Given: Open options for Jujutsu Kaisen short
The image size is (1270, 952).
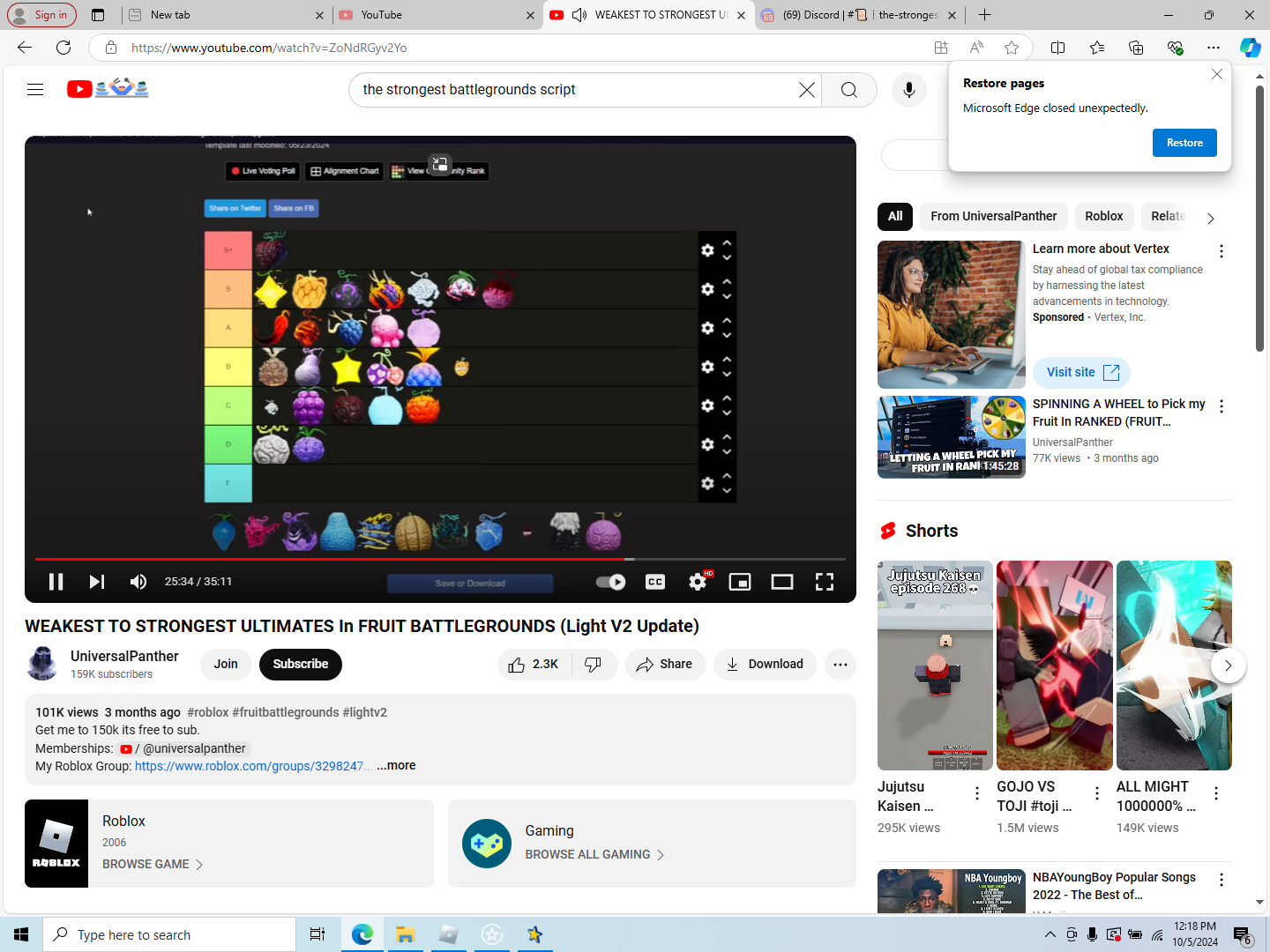Looking at the screenshot, I should [x=977, y=794].
